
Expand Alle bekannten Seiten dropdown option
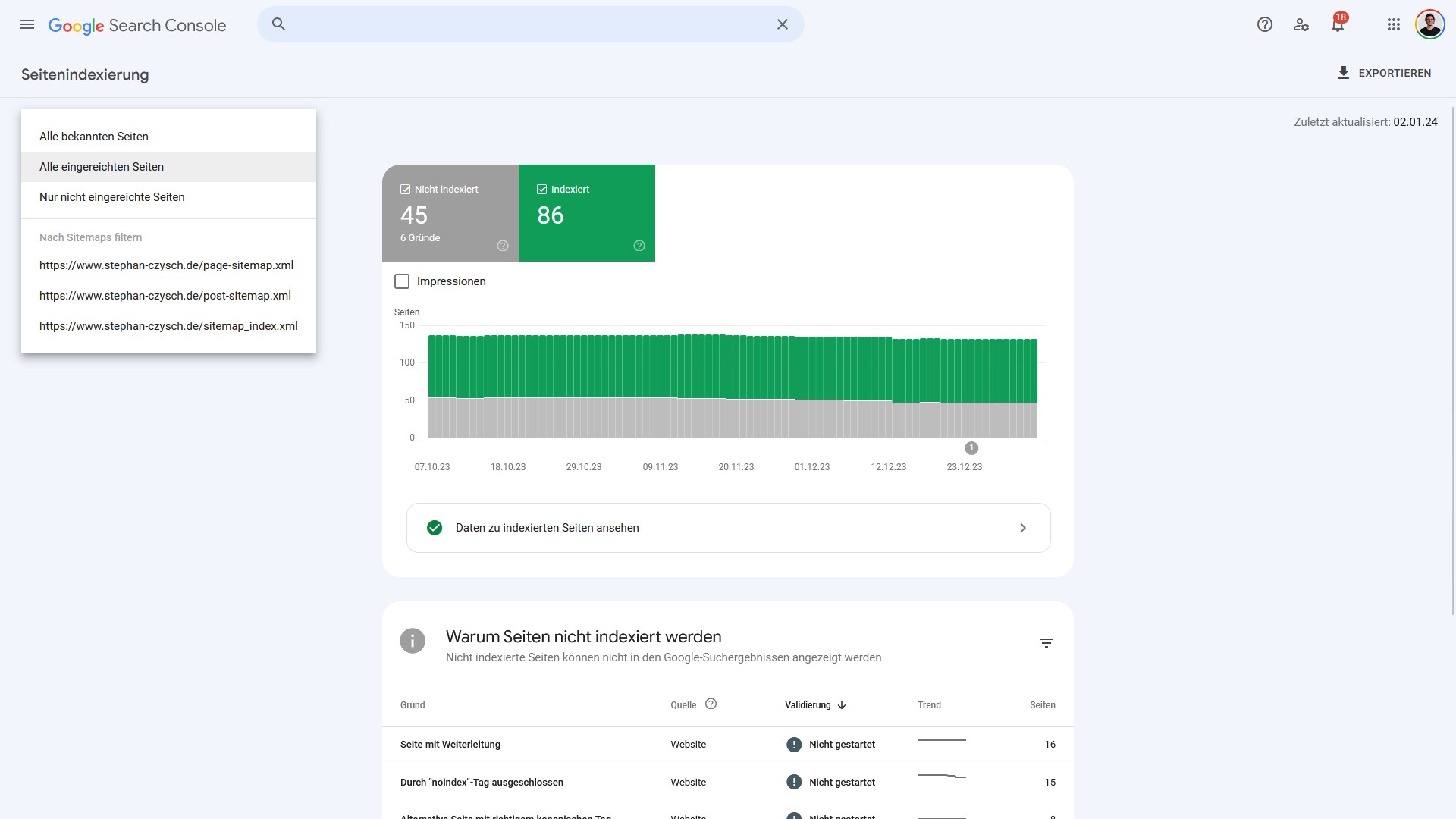pyautogui.click(x=93, y=136)
